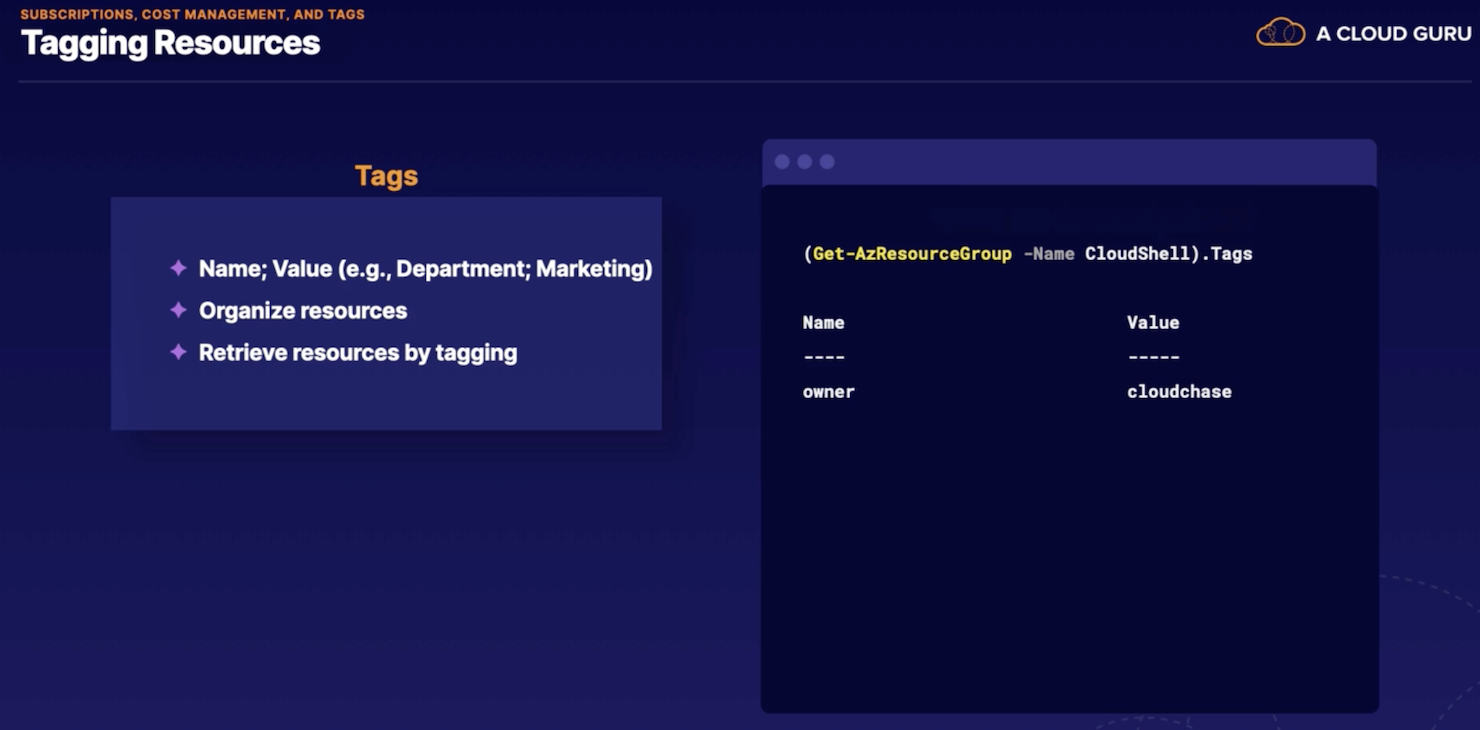Click the A Cloud Guru cloud logo icon
The height and width of the screenshot is (730, 1480).
tap(1281, 32)
